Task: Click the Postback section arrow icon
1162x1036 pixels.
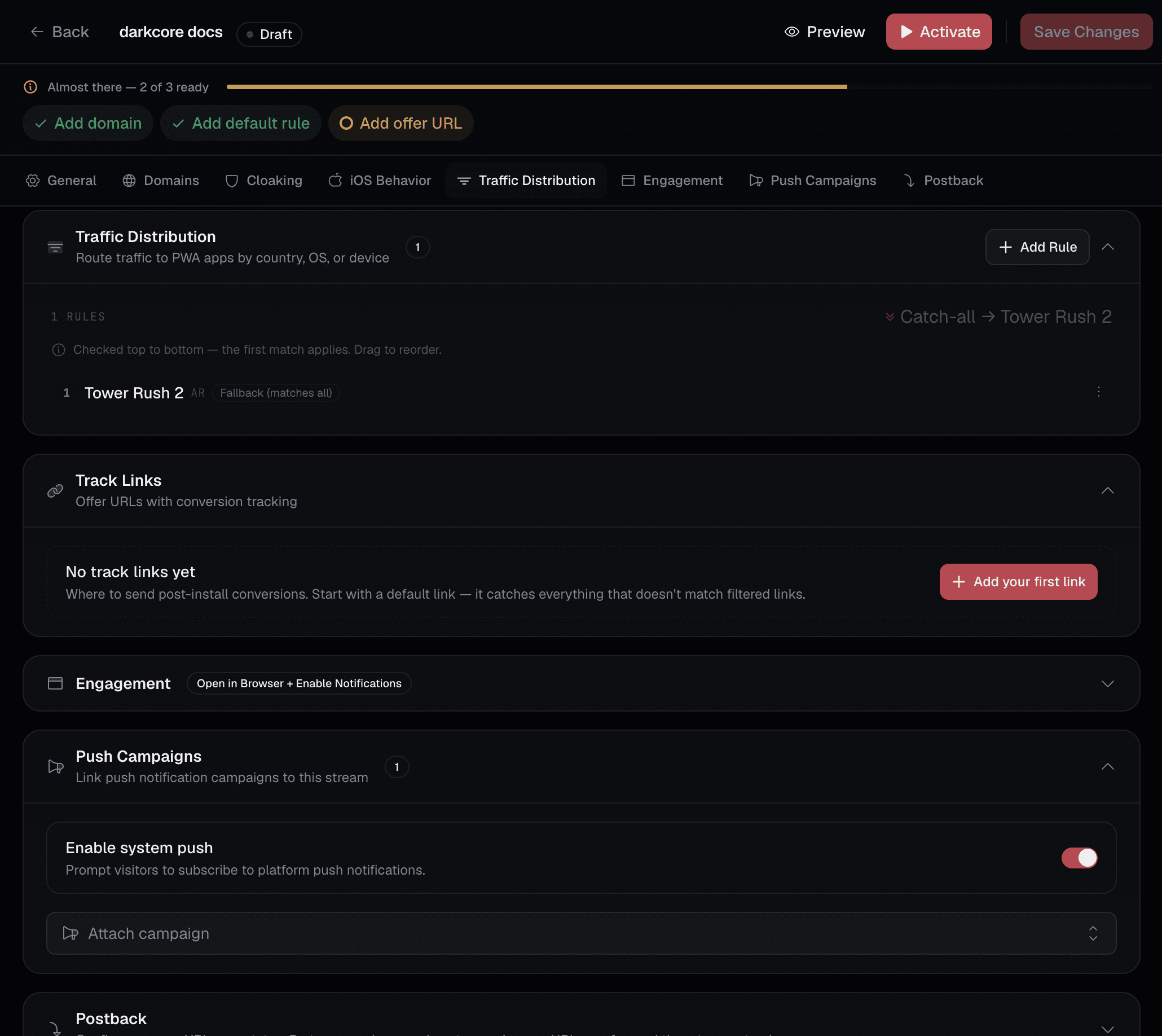Action: [55, 1028]
